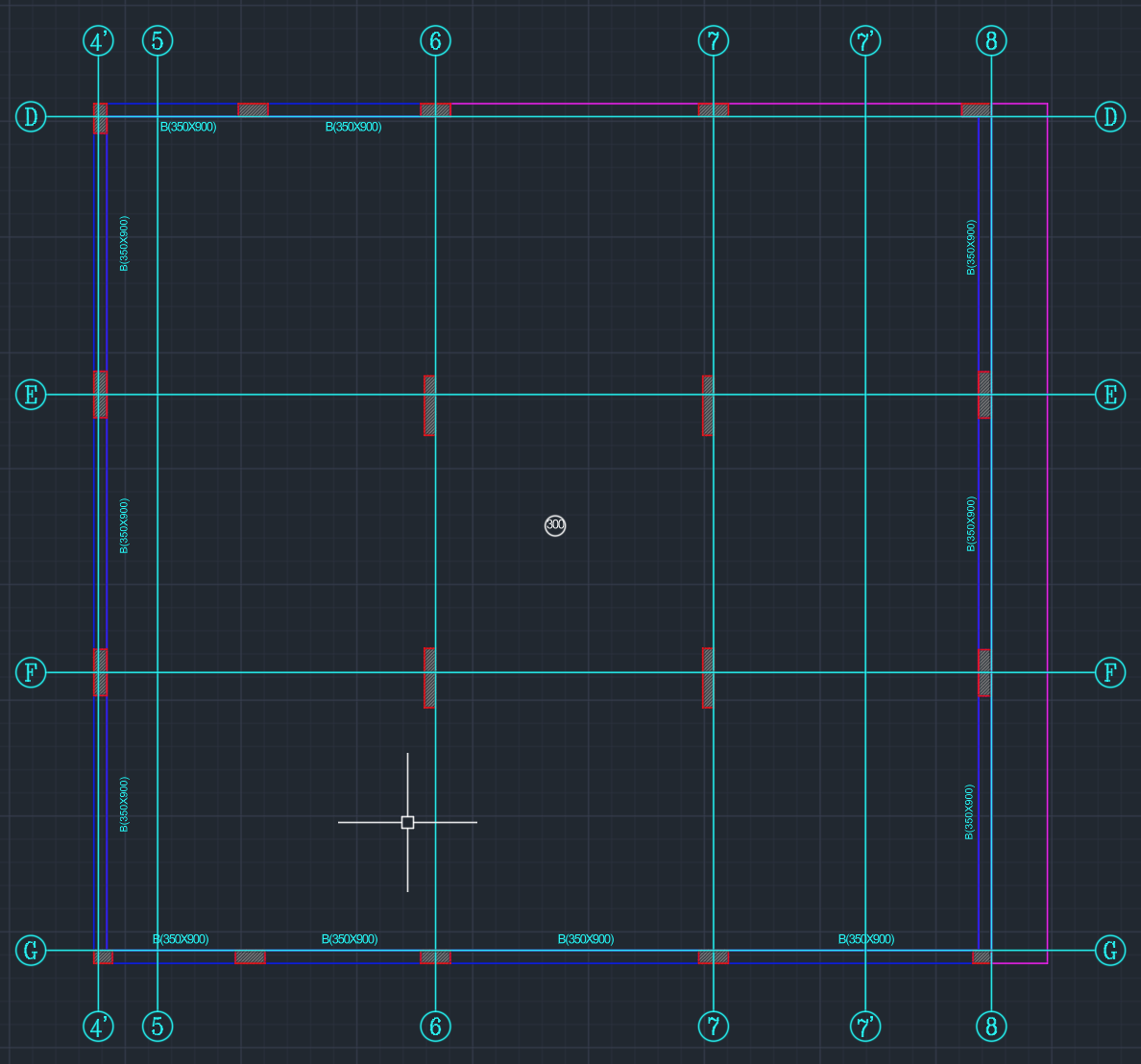Select the top grid bubble labeled 4'
This screenshot has width=1141, height=1064.
pos(98,41)
